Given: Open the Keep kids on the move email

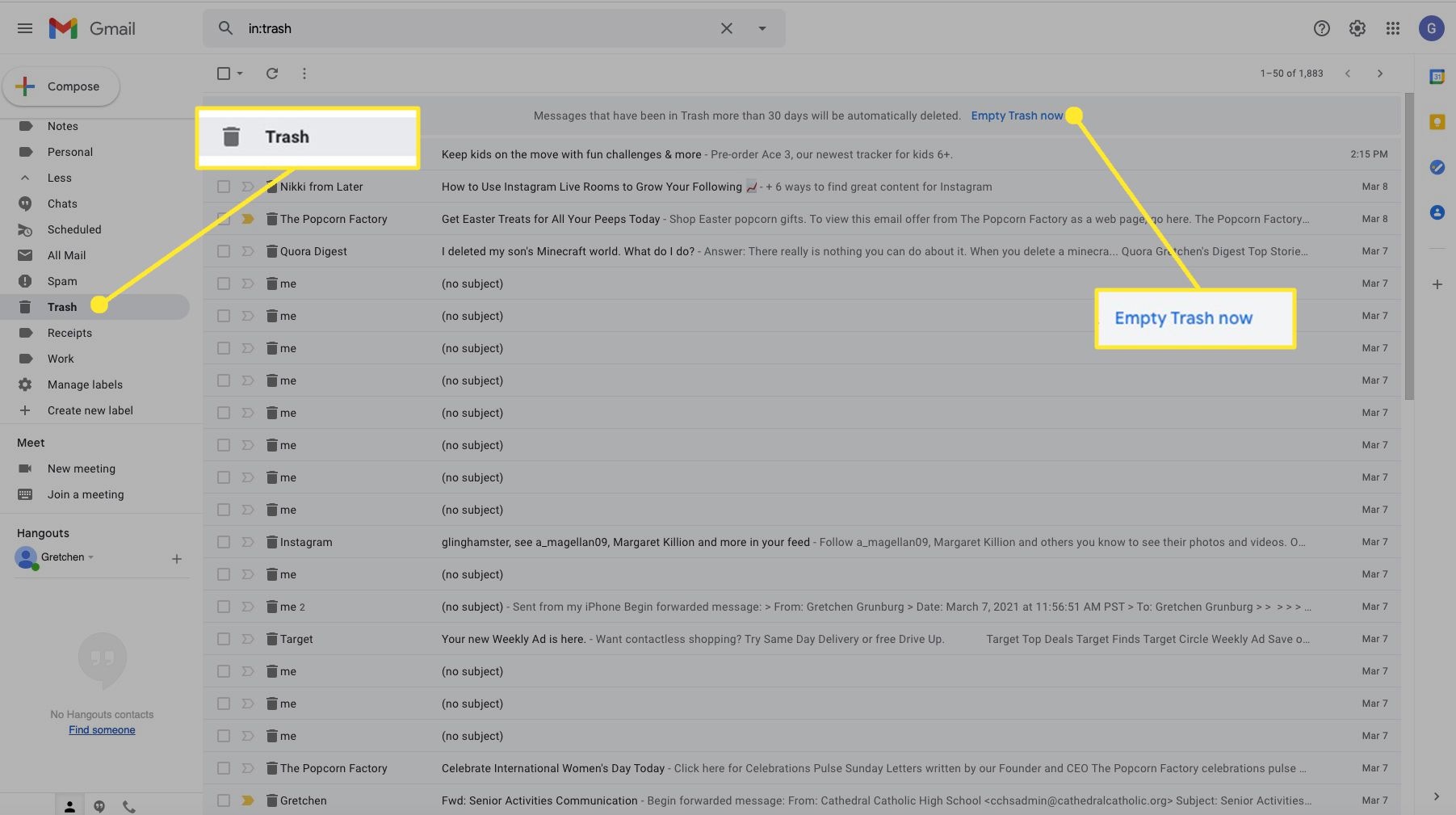Looking at the screenshot, I should coord(802,154).
